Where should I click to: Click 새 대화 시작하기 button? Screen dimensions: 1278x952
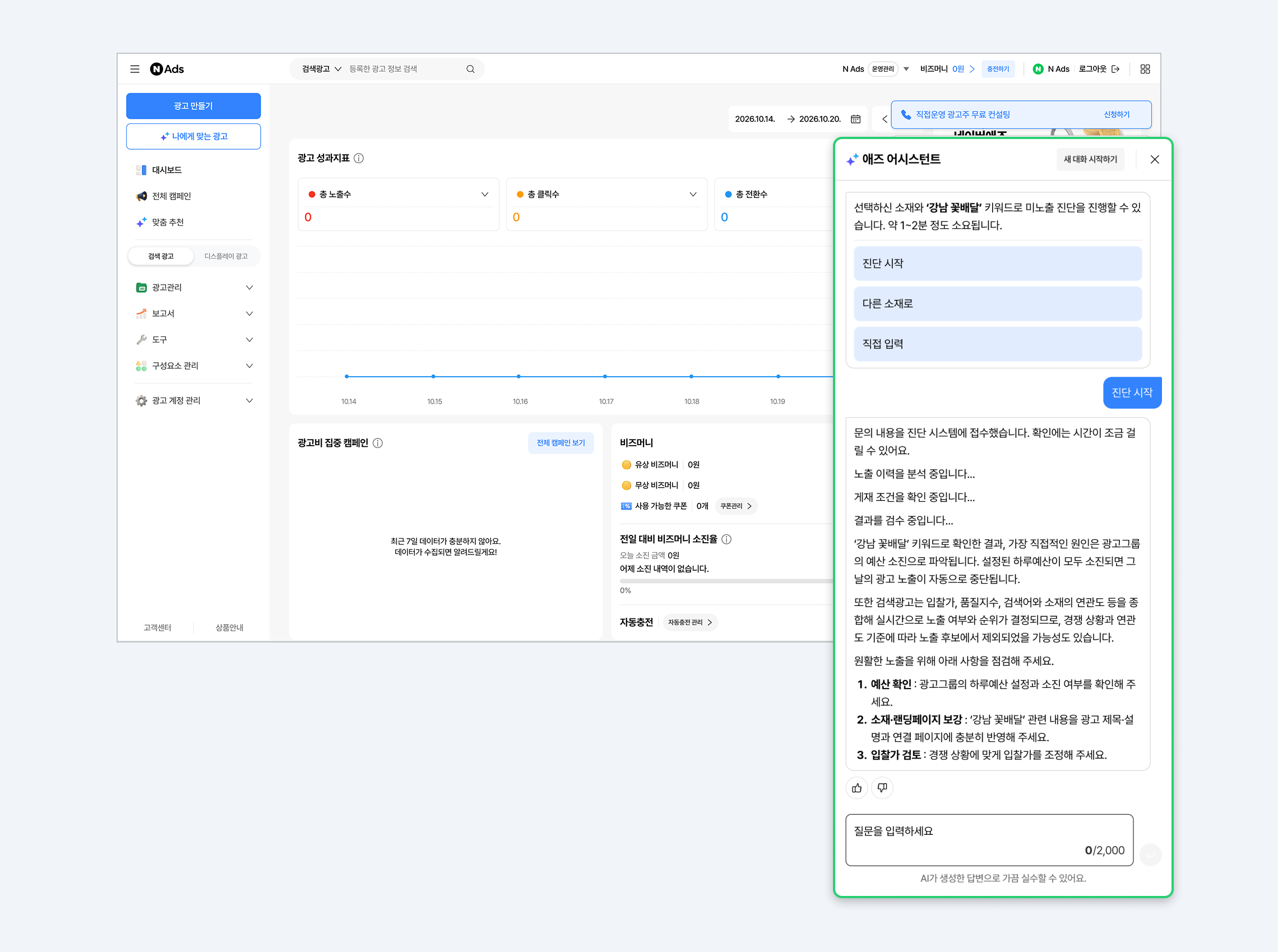[1090, 159]
